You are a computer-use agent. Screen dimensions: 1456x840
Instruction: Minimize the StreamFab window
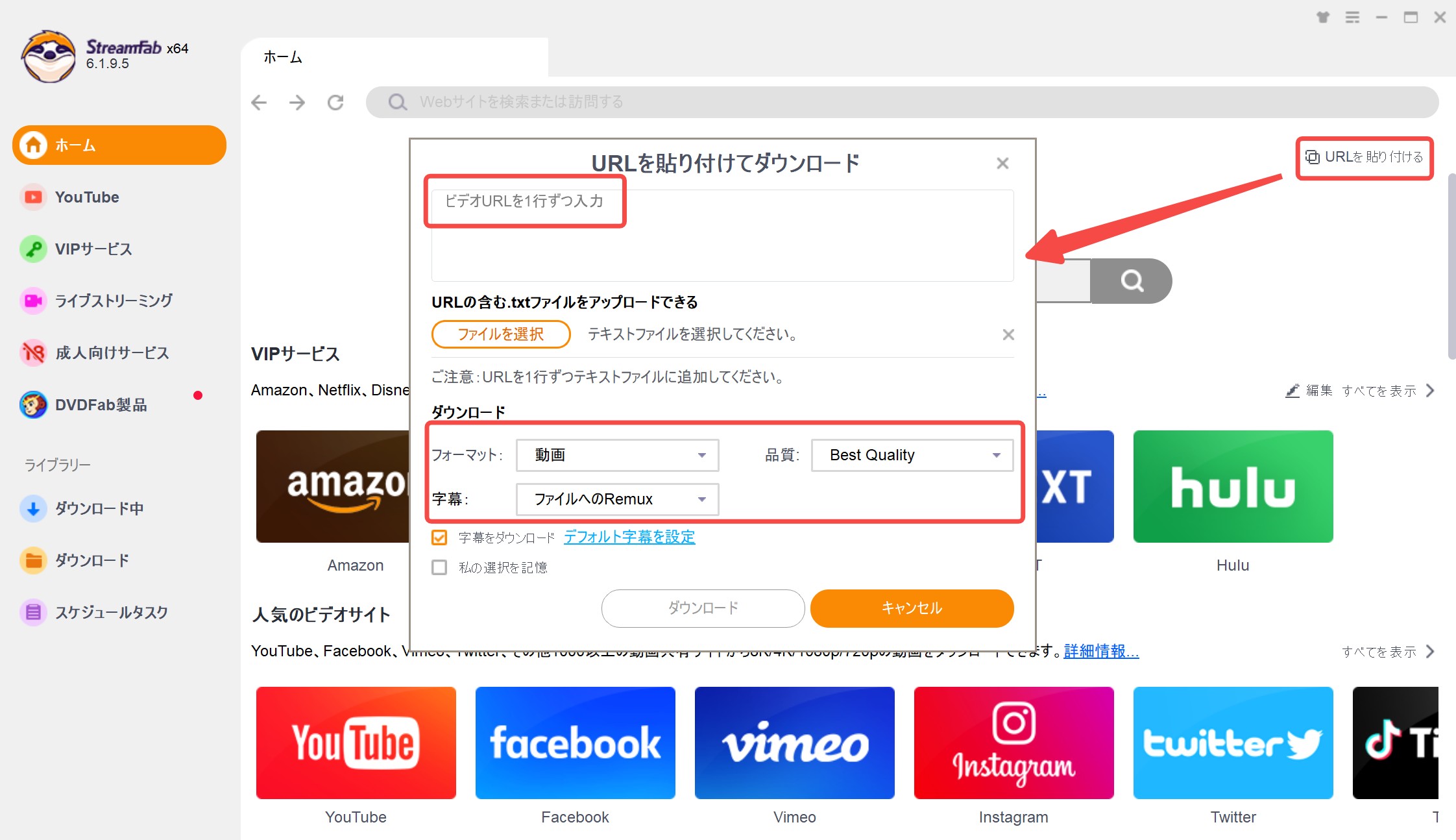[x=1381, y=18]
